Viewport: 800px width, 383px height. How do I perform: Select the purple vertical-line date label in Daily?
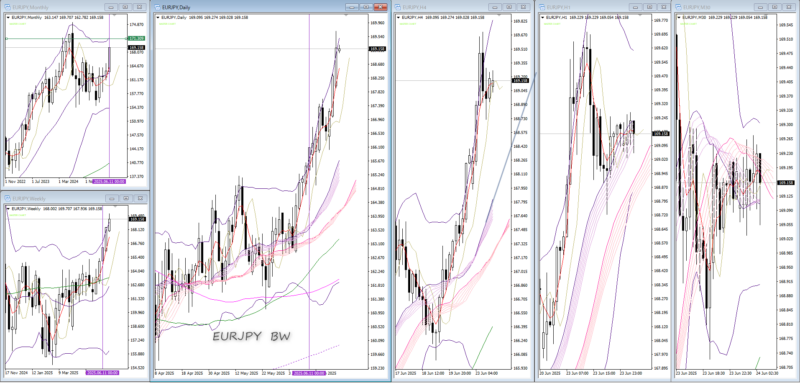tap(309, 373)
